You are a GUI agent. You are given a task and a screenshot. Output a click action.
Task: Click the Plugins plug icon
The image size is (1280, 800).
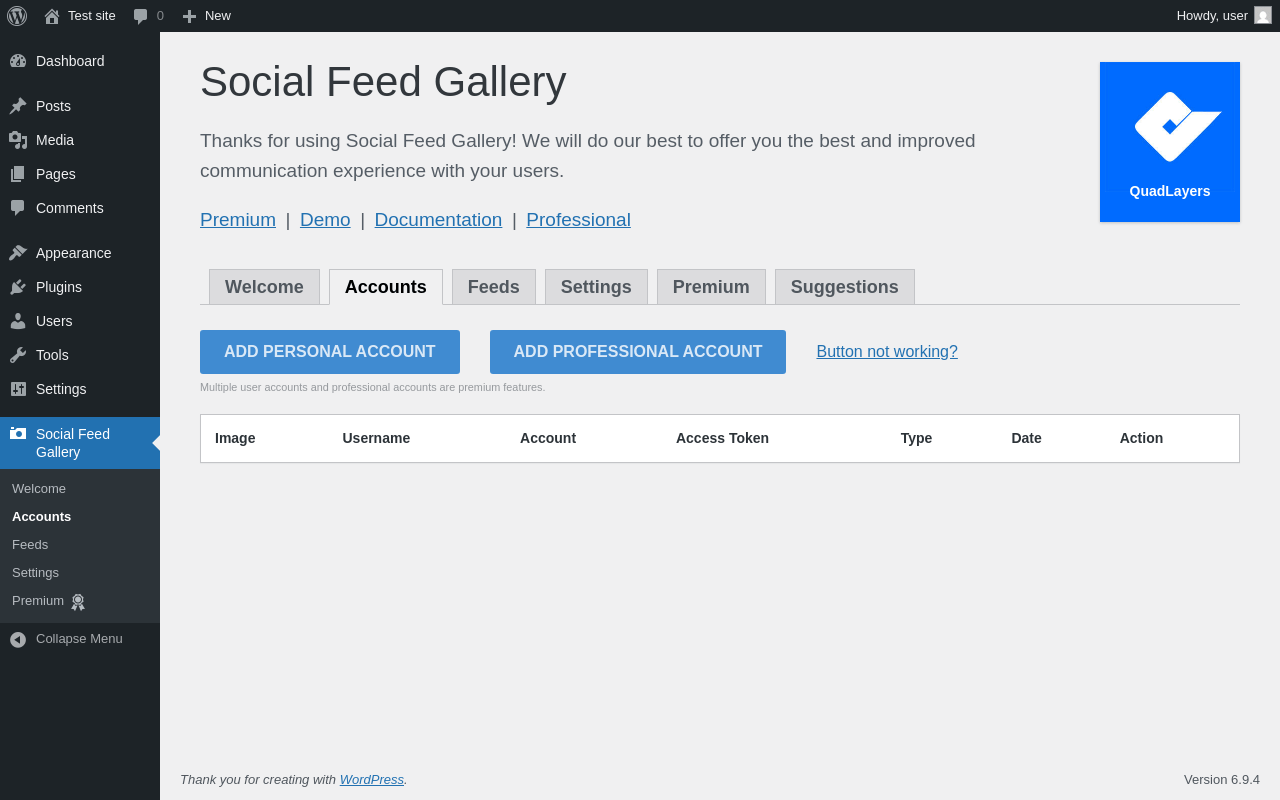[18, 287]
